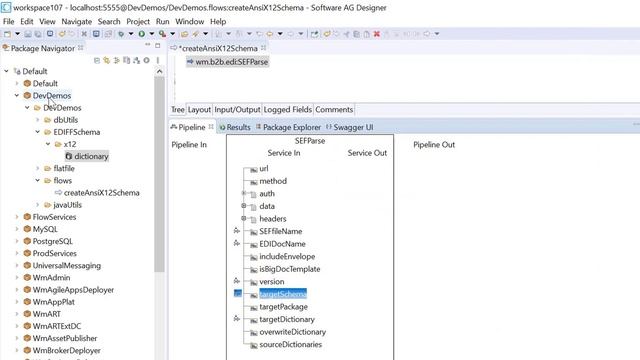The height and width of the screenshot is (360, 640).
Task: Select the Pipeline view tab
Action: coord(188,127)
